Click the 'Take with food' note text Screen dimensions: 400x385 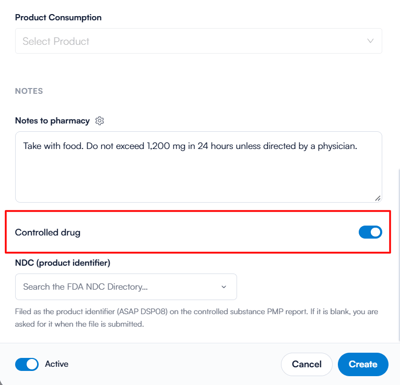click(53, 146)
